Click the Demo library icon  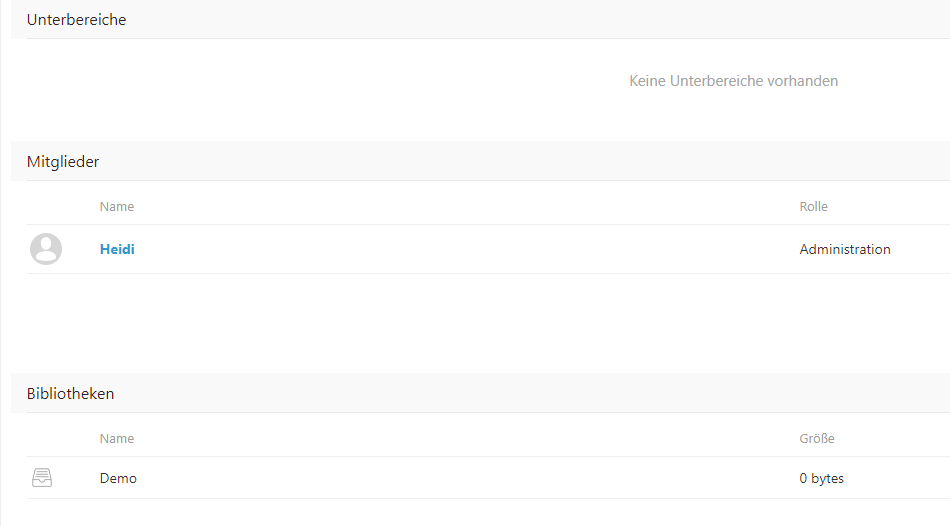42,478
